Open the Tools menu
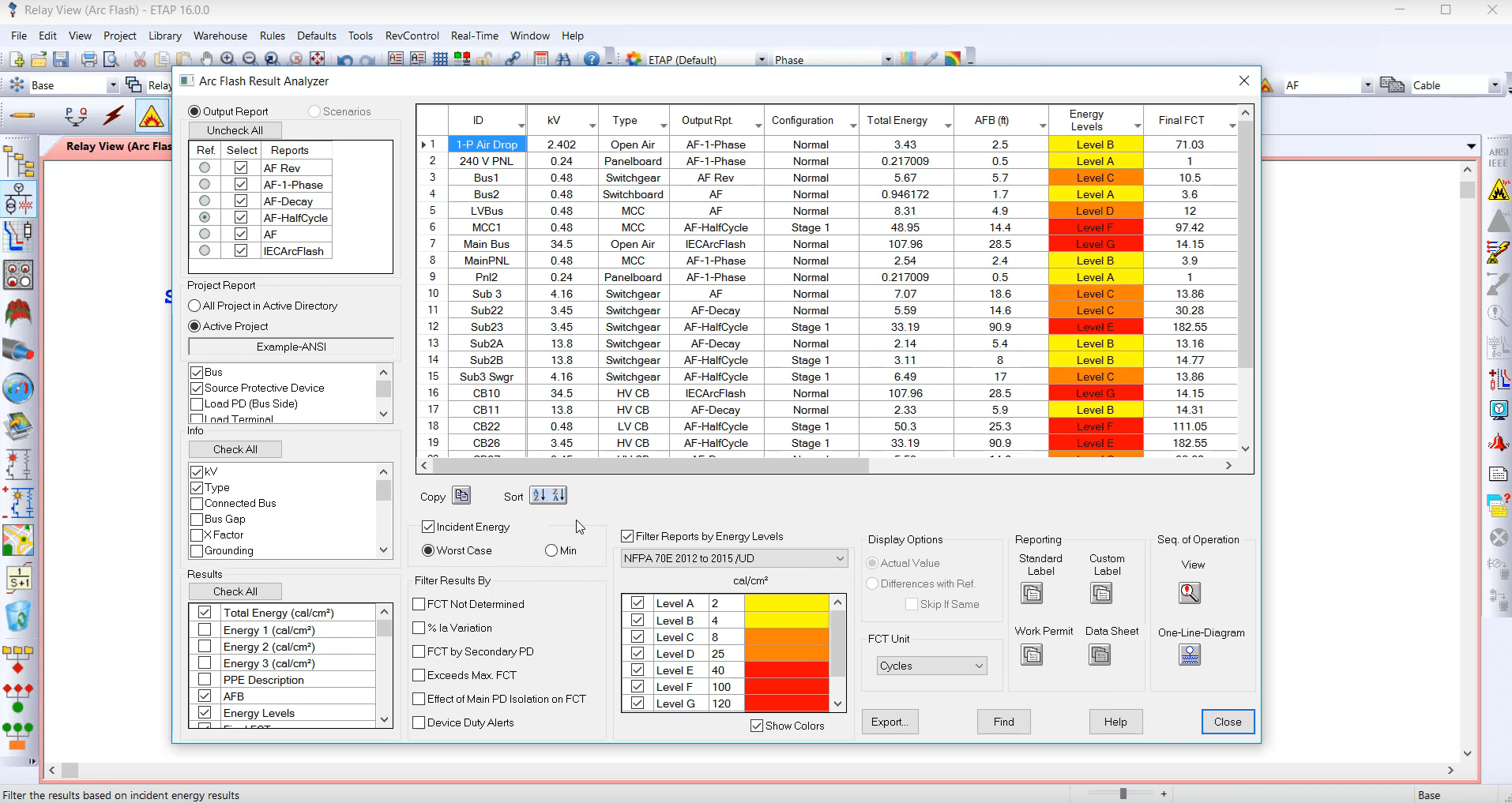 coord(360,36)
